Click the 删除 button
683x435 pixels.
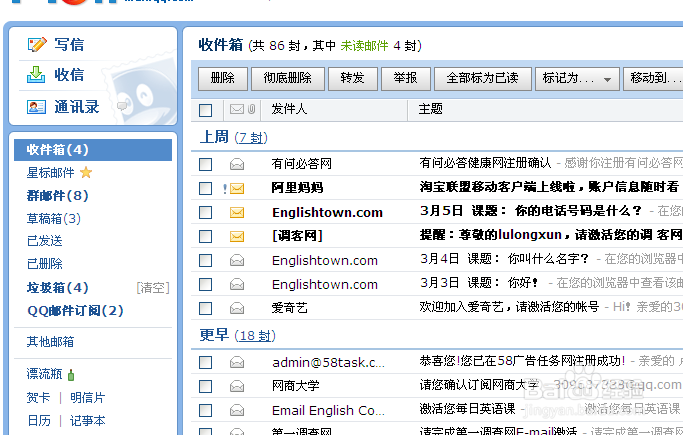coord(223,79)
